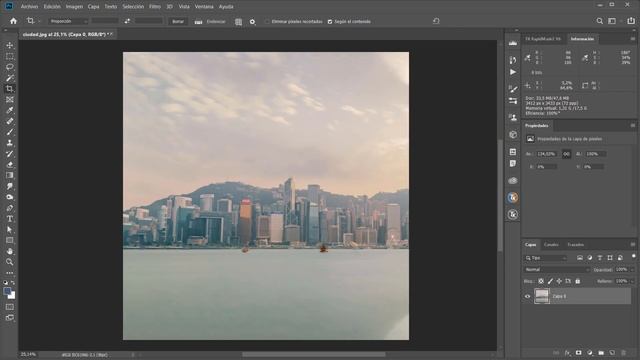Open Propiedades panel flyout menu
The width and height of the screenshot is (640, 360).
coord(633,126)
